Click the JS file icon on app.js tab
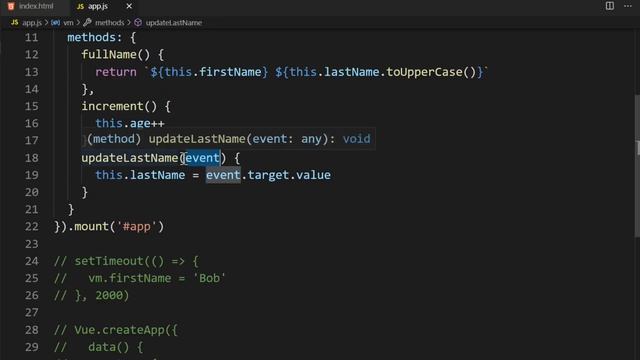The image size is (640, 360). [80, 7]
